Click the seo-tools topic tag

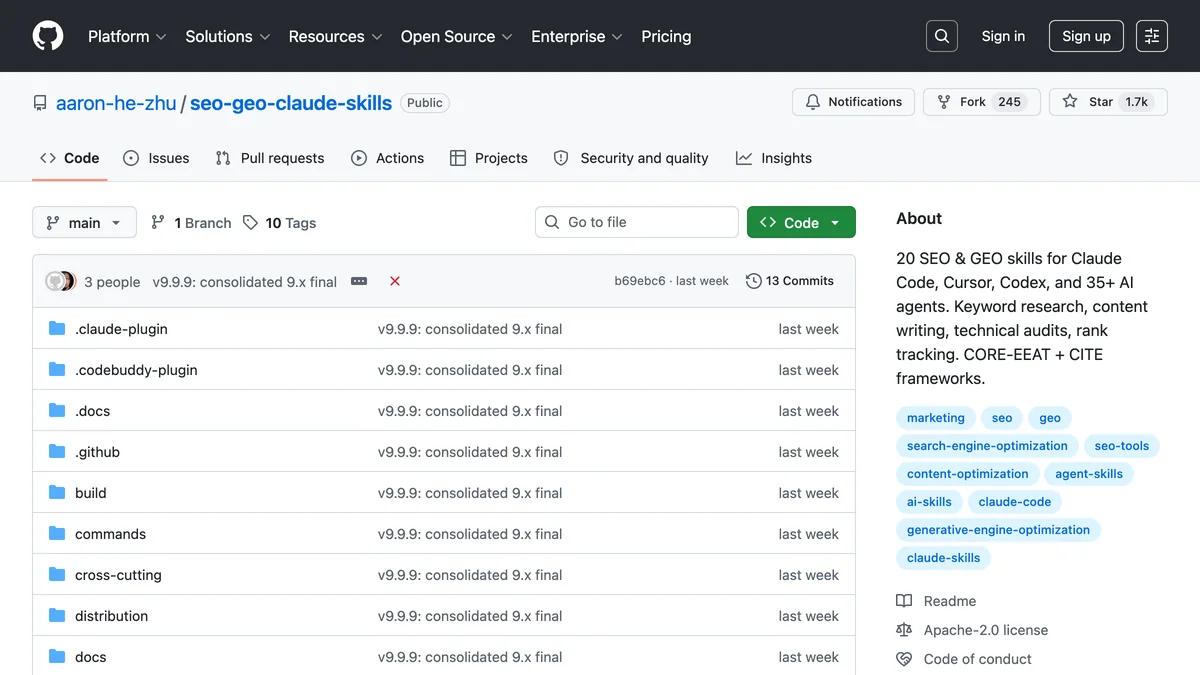point(1122,446)
